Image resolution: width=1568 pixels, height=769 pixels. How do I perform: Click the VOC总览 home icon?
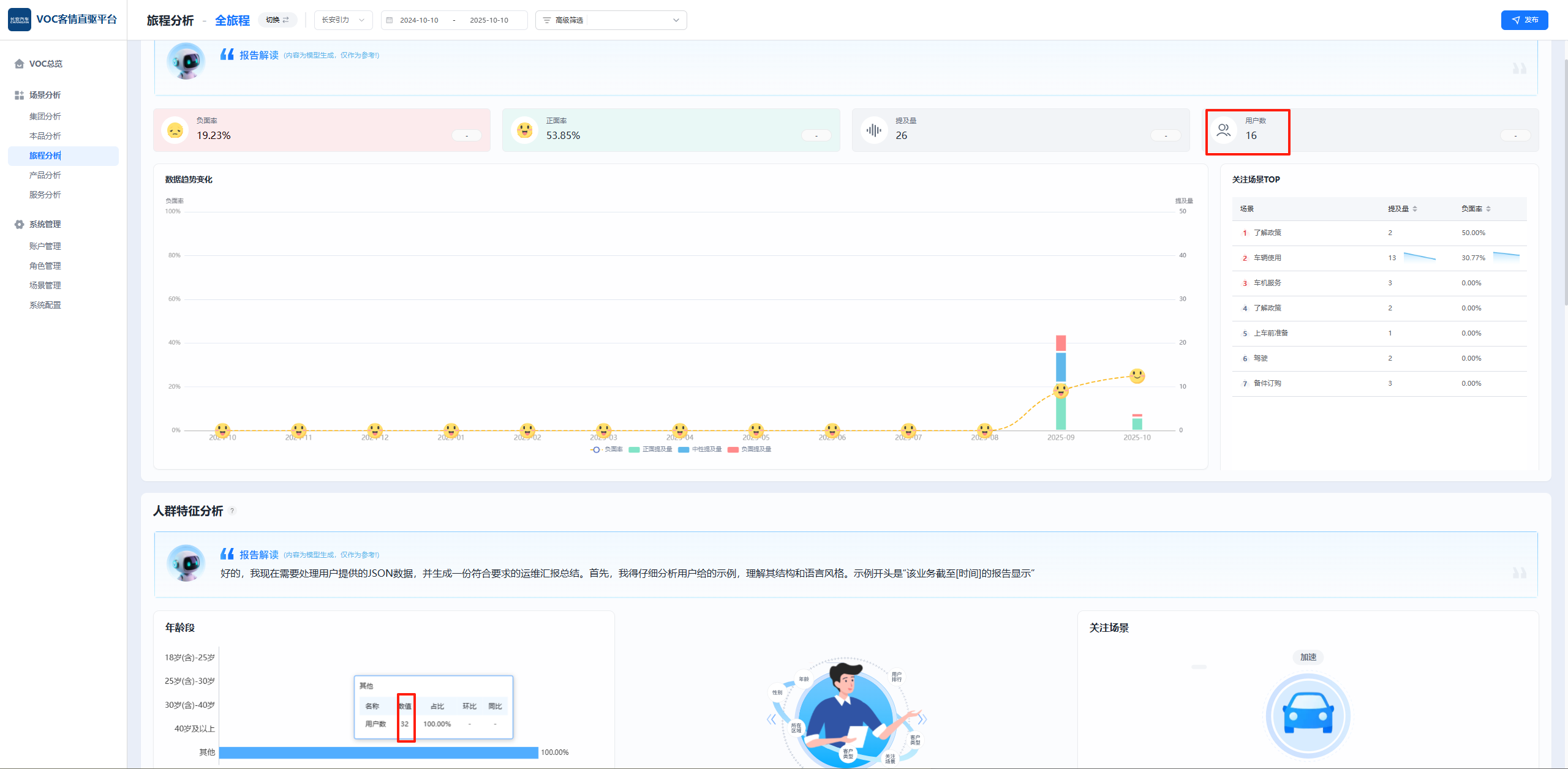[19, 64]
